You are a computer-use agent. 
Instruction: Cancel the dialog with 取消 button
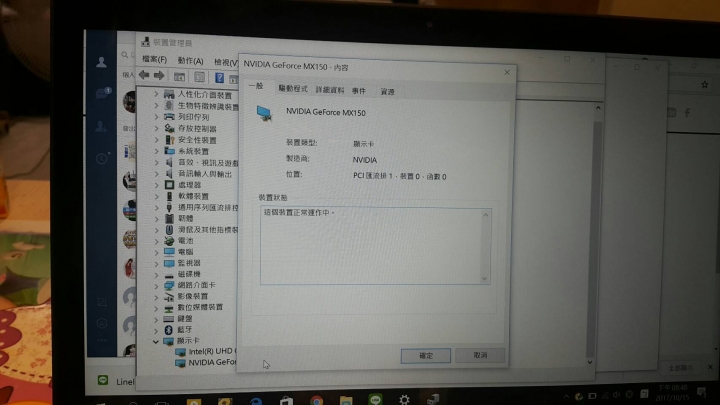(x=480, y=355)
